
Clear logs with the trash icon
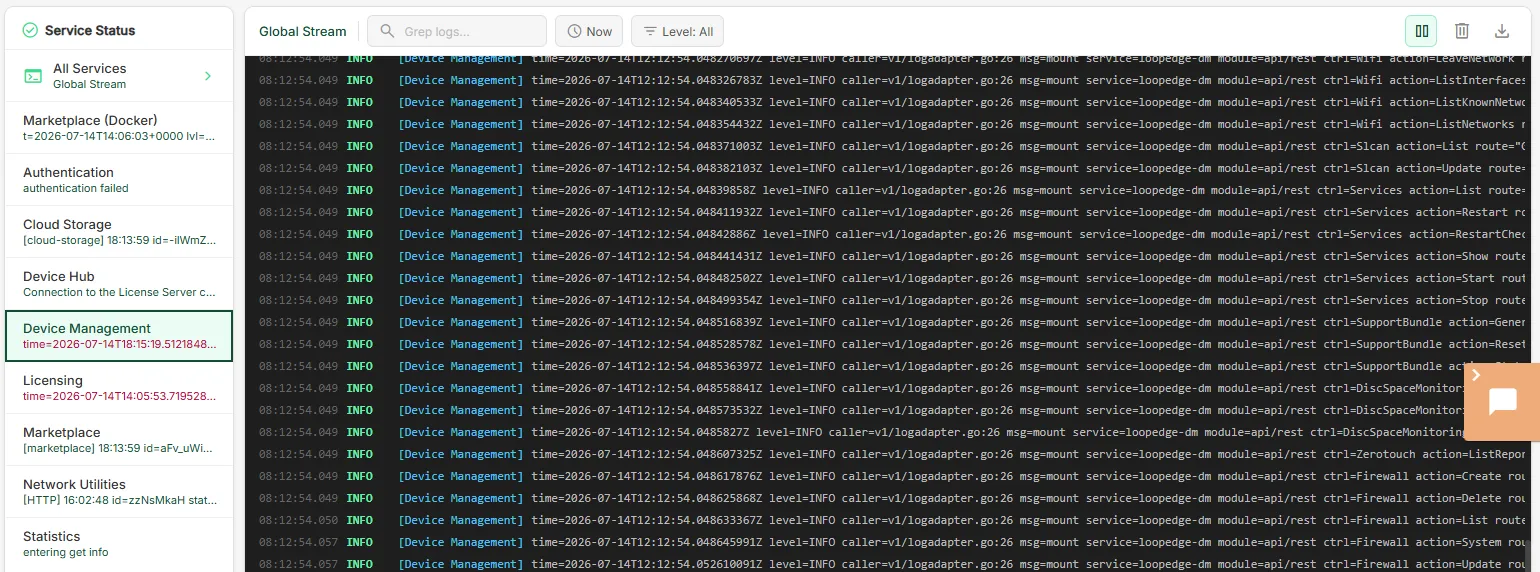[1462, 31]
